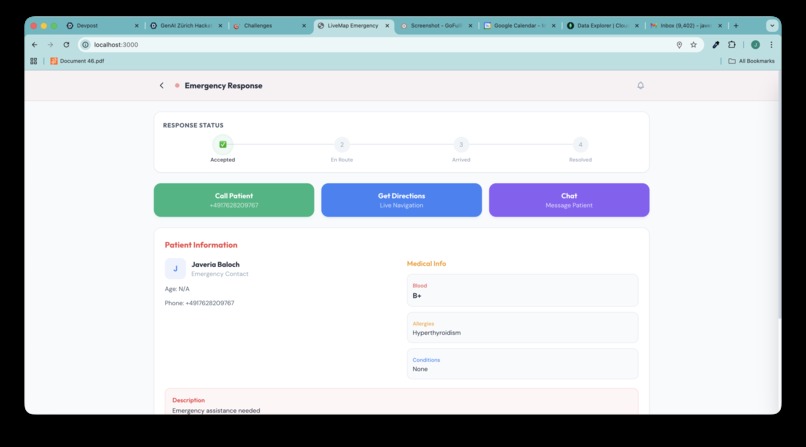Open the apps grid in bookmarks bar

click(33, 61)
